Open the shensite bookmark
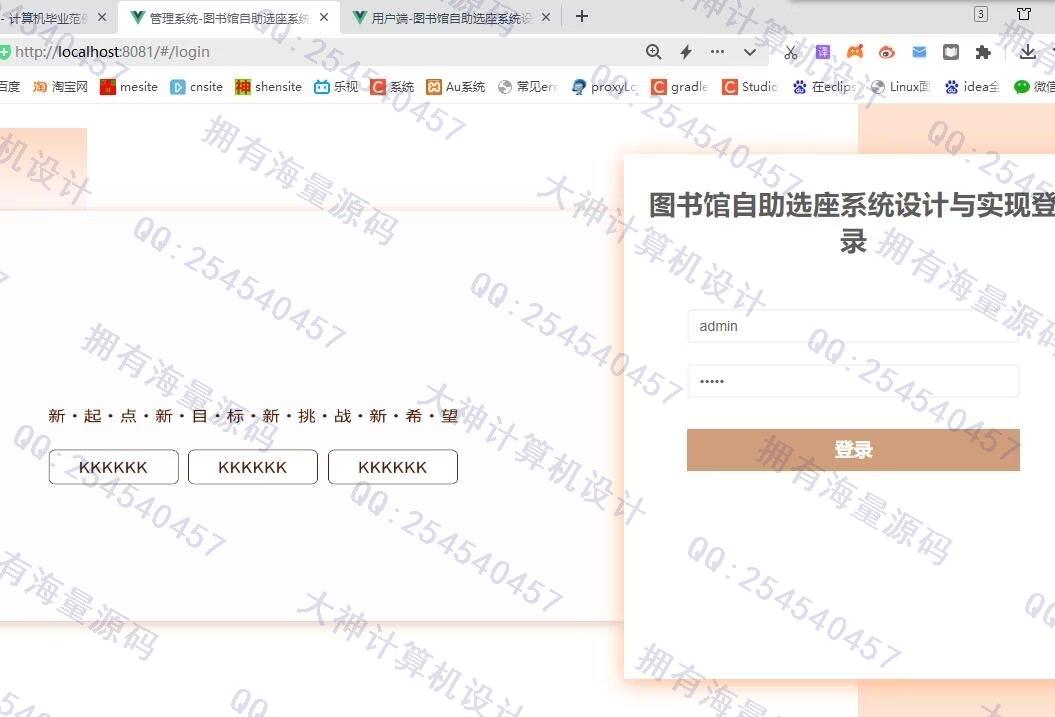Viewport: 1055px width, 717px height. click(x=268, y=87)
